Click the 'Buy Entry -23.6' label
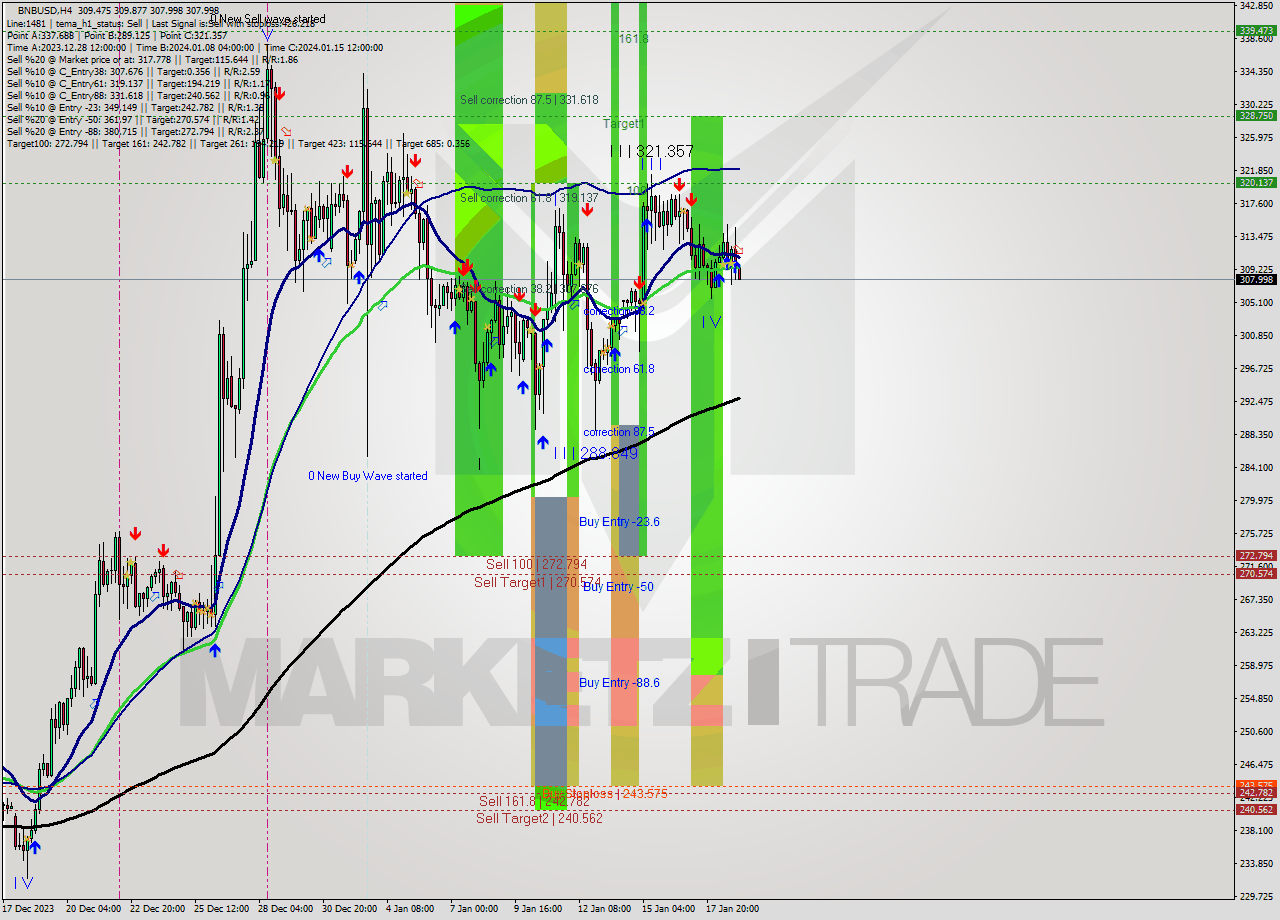Screen dimensions: 1280x920 pyautogui.click(x=619, y=522)
